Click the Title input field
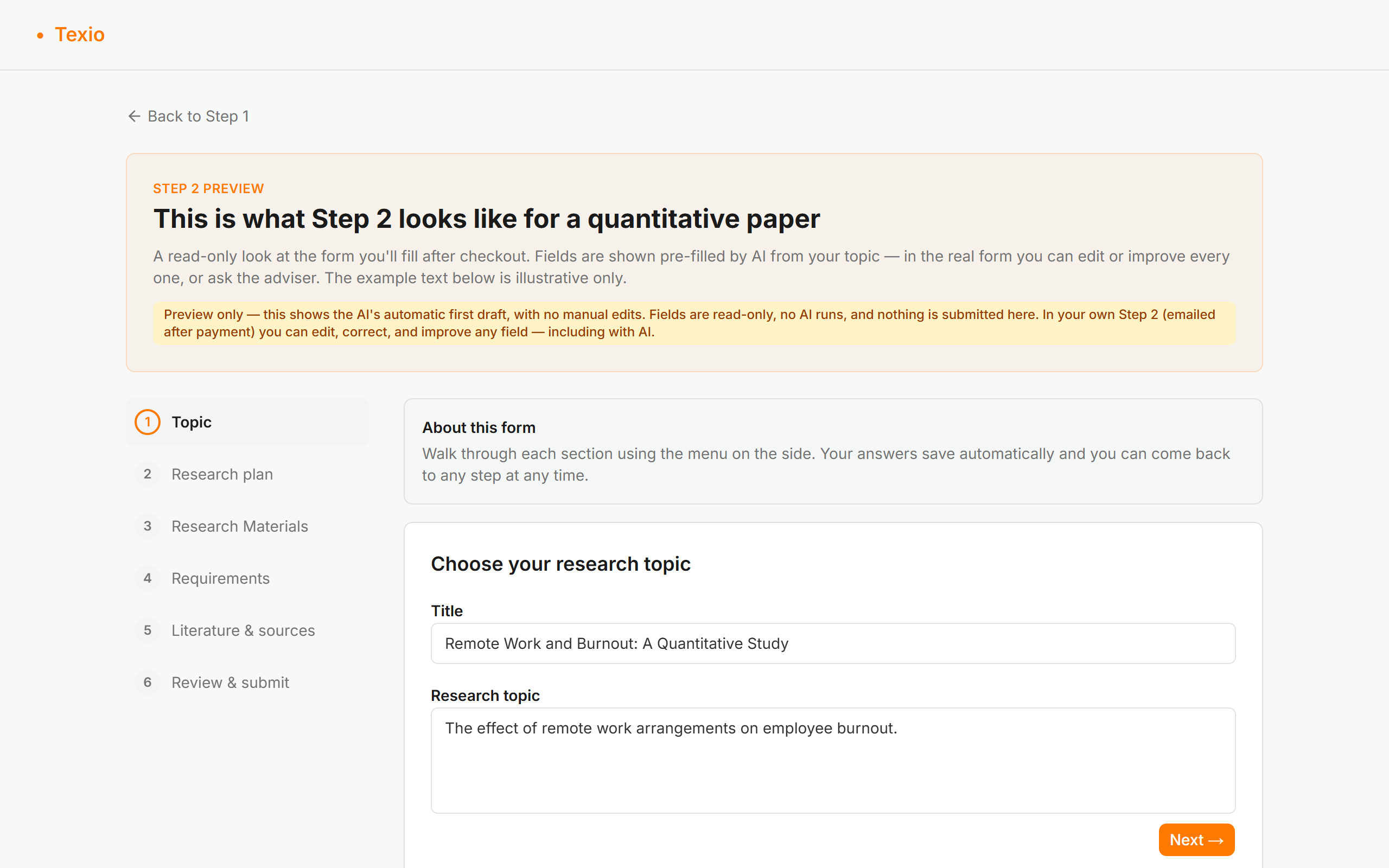Viewport: 1389px width, 868px height. pos(833,643)
